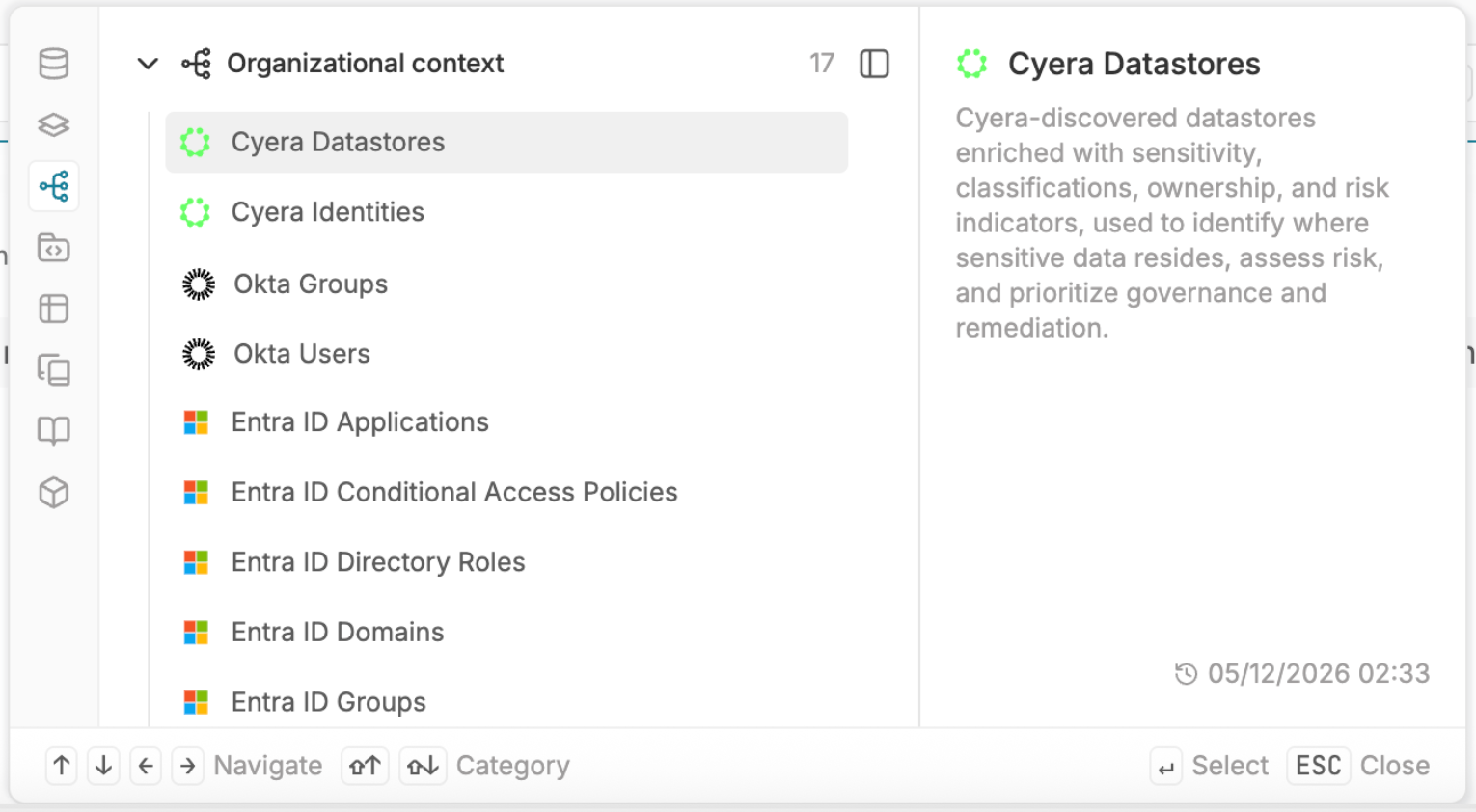Toggle the side panel layout icon
The width and height of the screenshot is (1476, 812).
tap(874, 64)
